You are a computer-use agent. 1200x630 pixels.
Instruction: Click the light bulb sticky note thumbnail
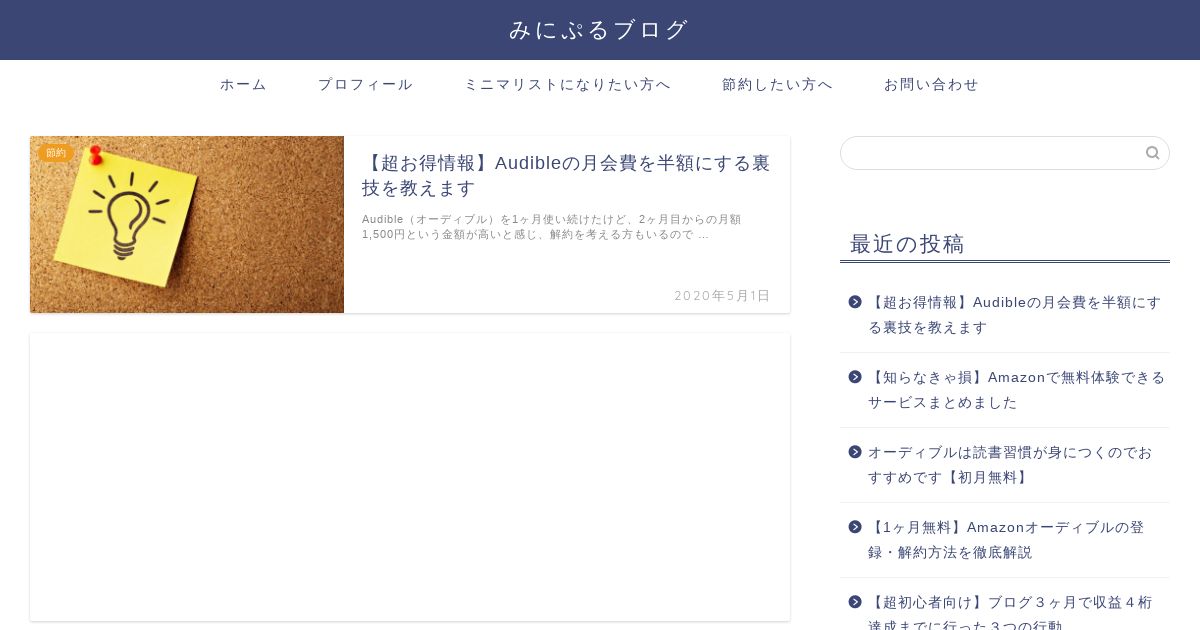187,224
